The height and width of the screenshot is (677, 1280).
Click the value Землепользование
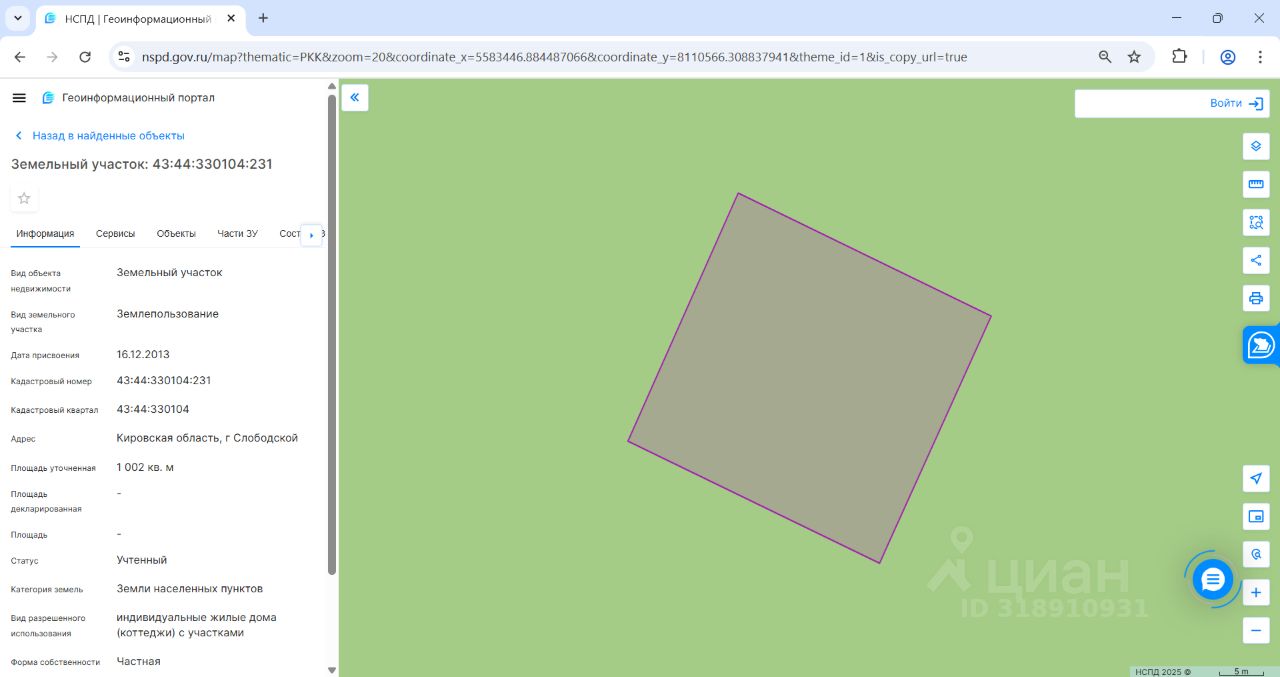pyautogui.click(x=168, y=314)
